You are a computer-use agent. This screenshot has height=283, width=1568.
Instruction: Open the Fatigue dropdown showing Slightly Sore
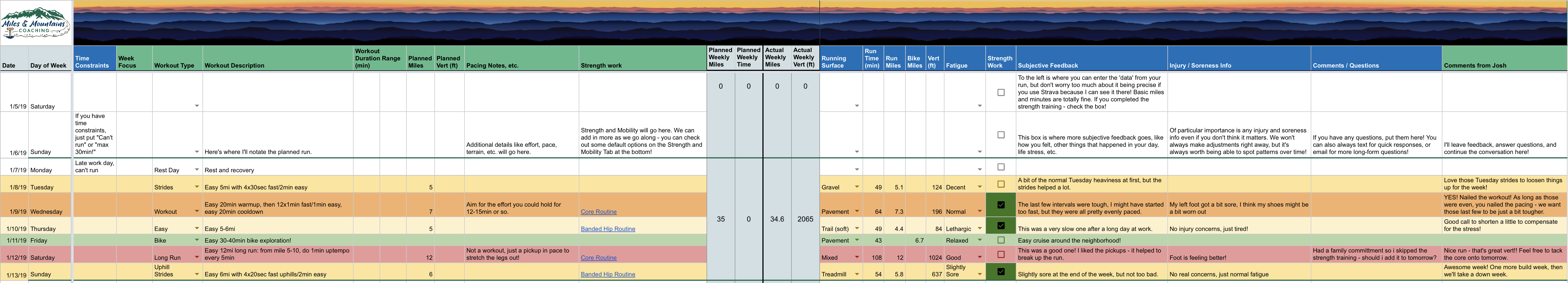point(979,274)
